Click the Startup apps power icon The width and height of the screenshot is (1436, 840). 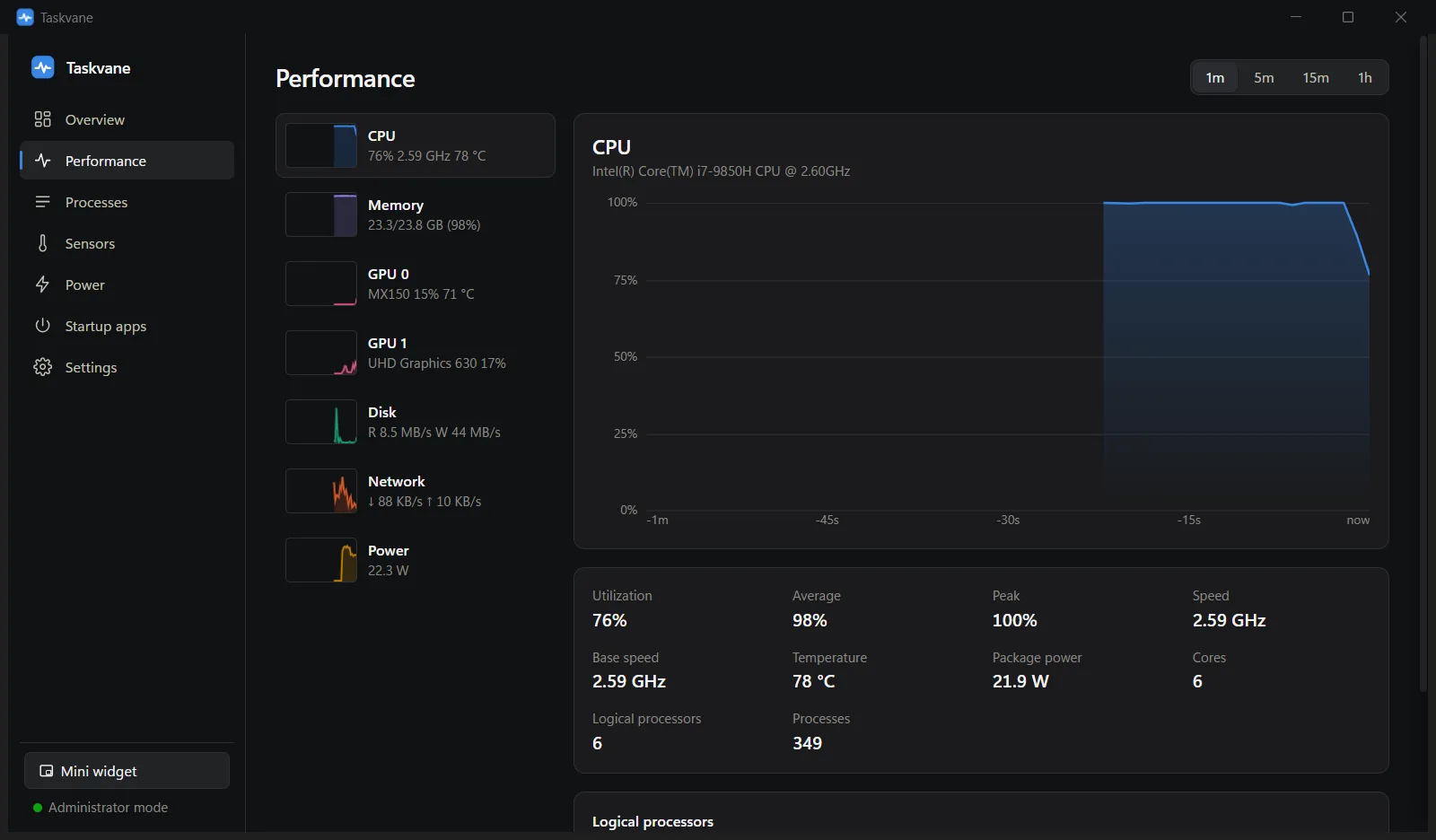pos(42,326)
